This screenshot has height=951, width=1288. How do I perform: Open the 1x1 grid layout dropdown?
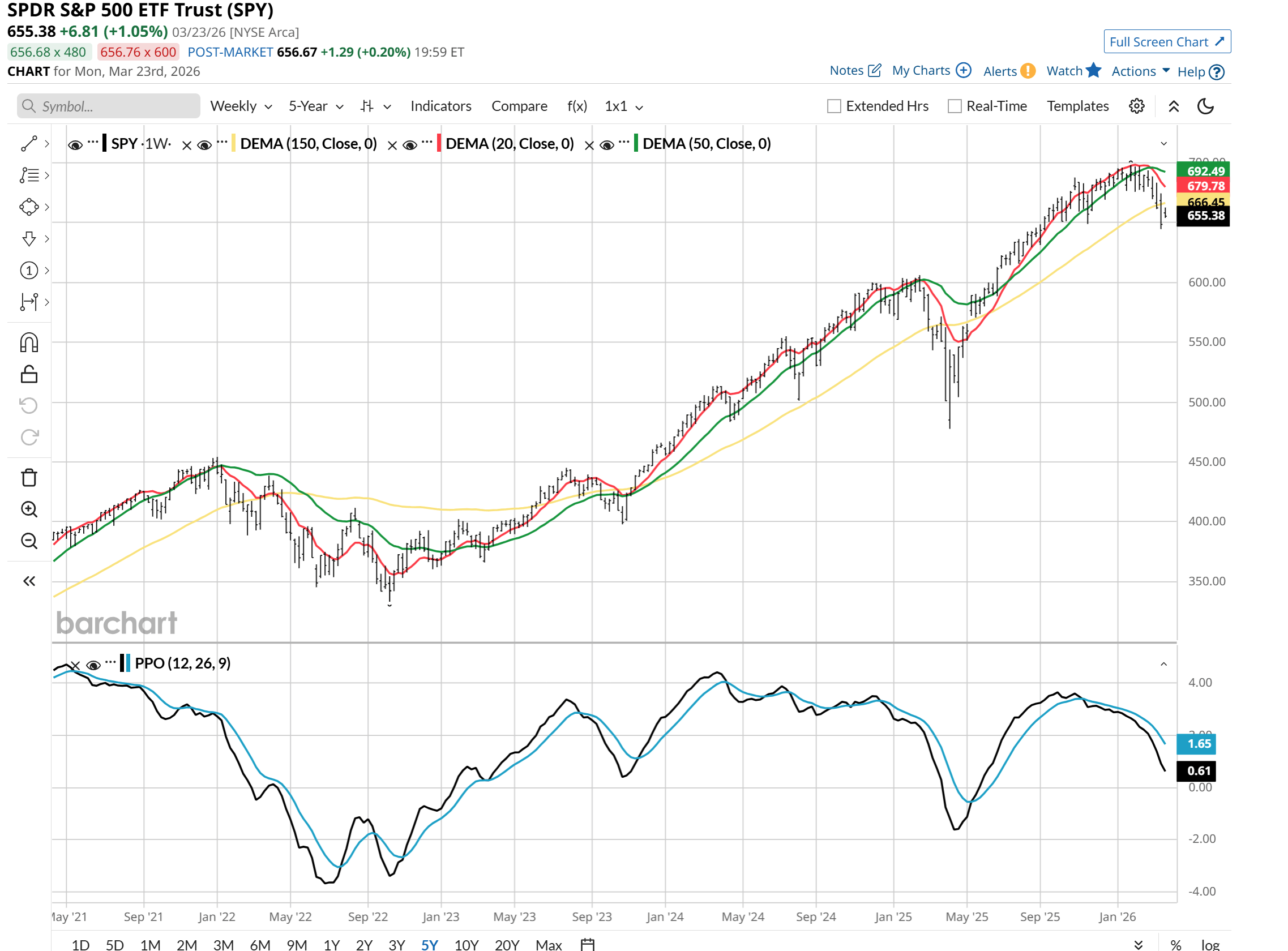(x=623, y=106)
